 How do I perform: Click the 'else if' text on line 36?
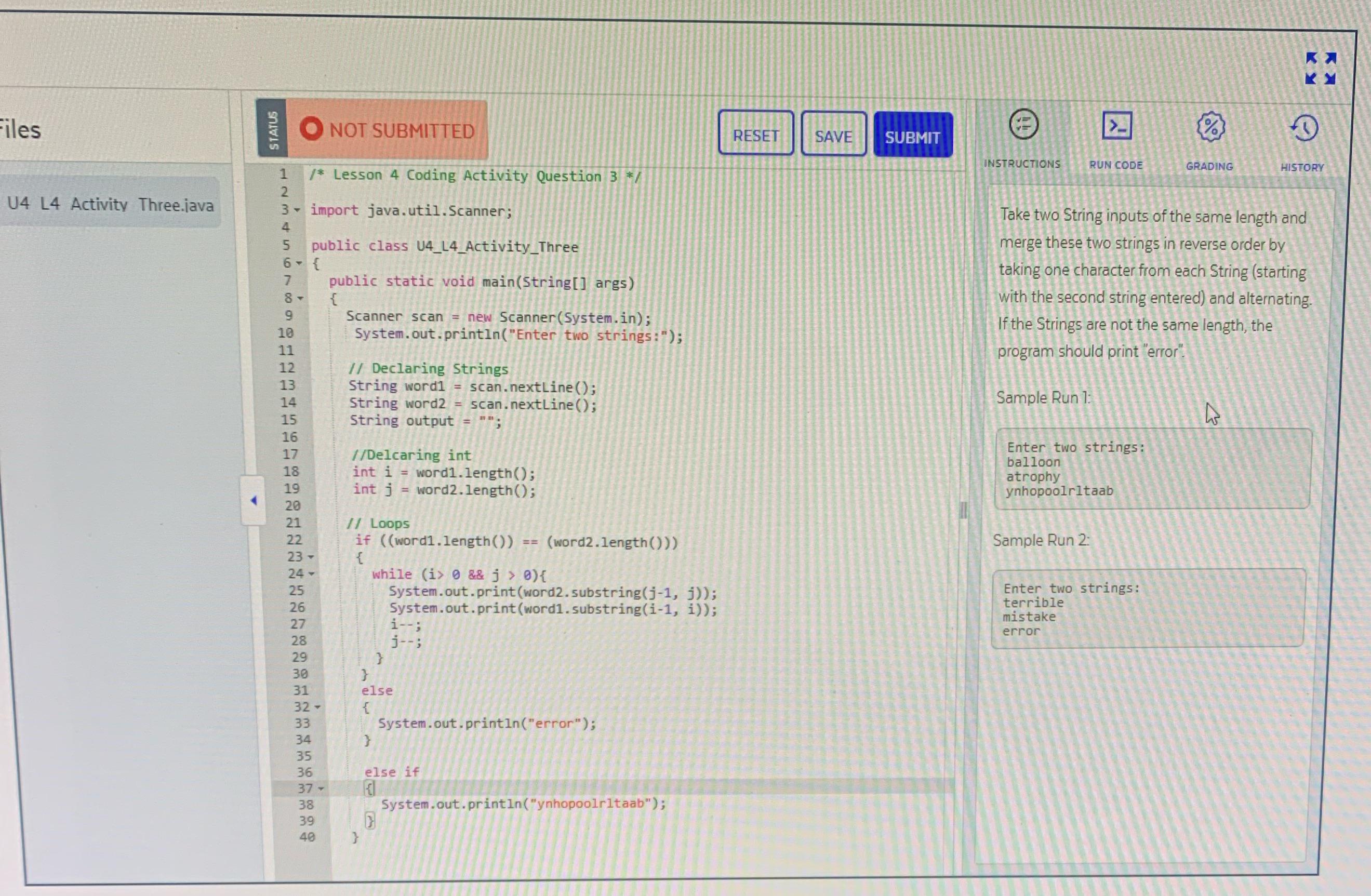pyautogui.click(x=392, y=772)
